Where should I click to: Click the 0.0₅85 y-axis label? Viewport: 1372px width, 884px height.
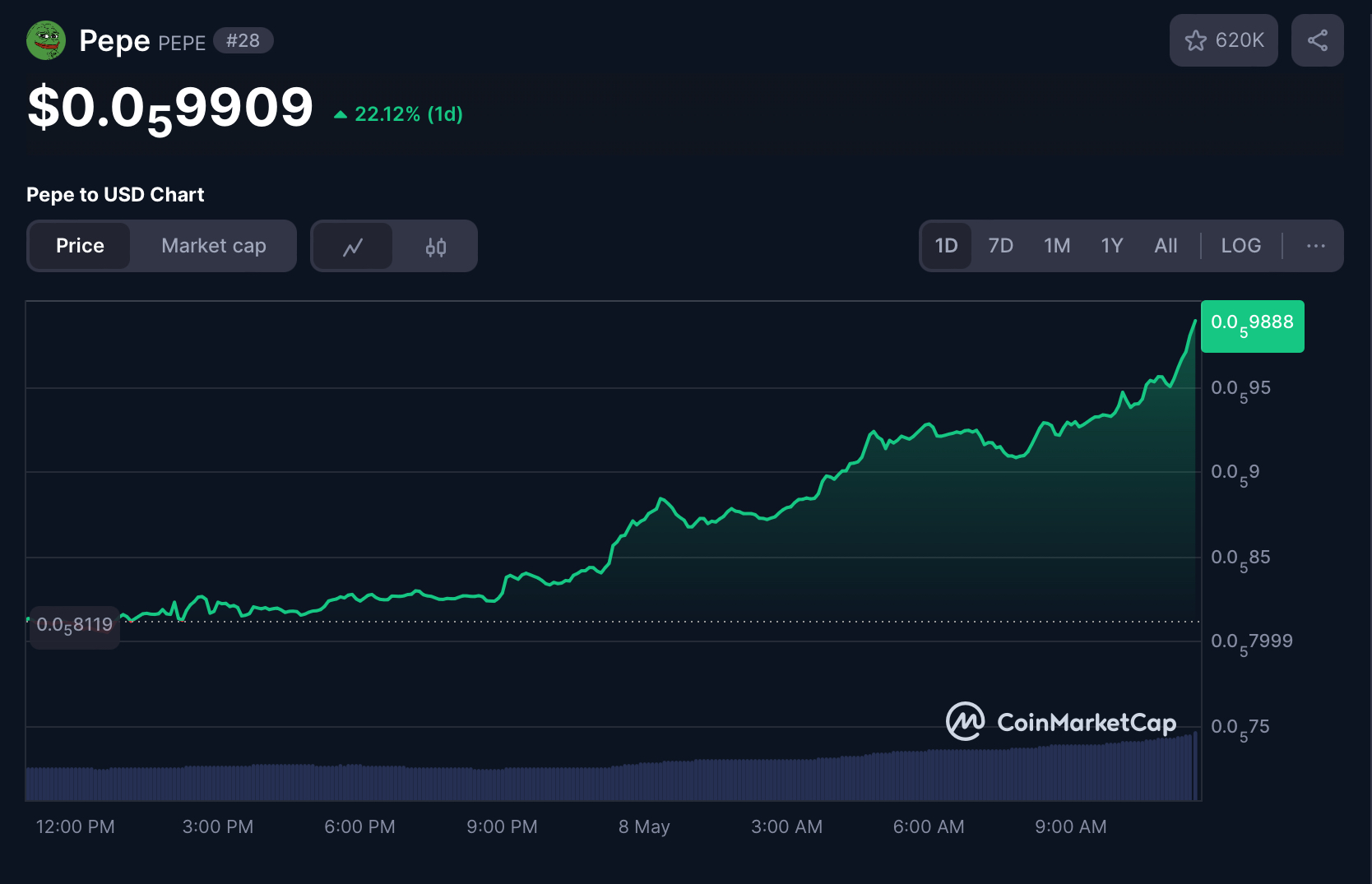tap(1240, 559)
